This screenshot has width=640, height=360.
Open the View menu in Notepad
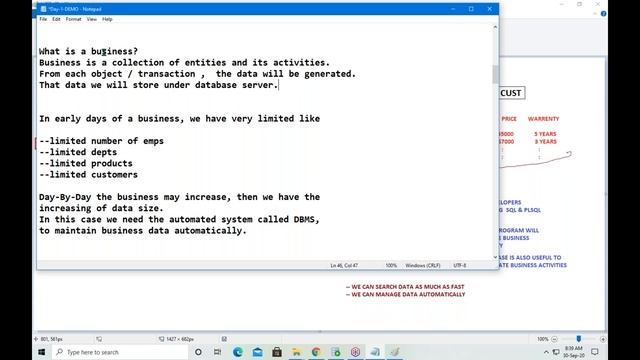92,19
